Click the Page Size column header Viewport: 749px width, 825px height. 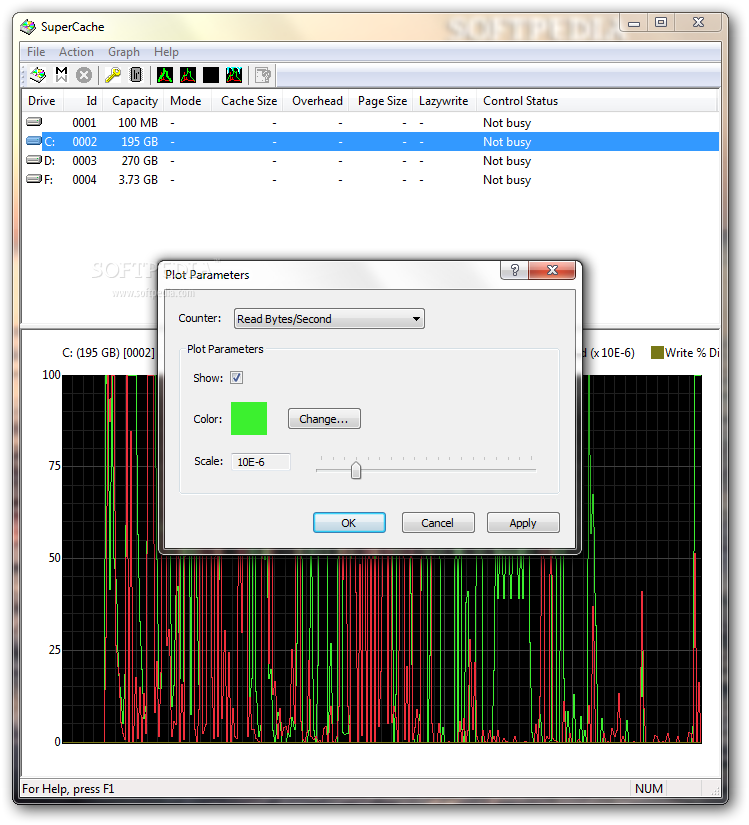click(x=381, y=100)
